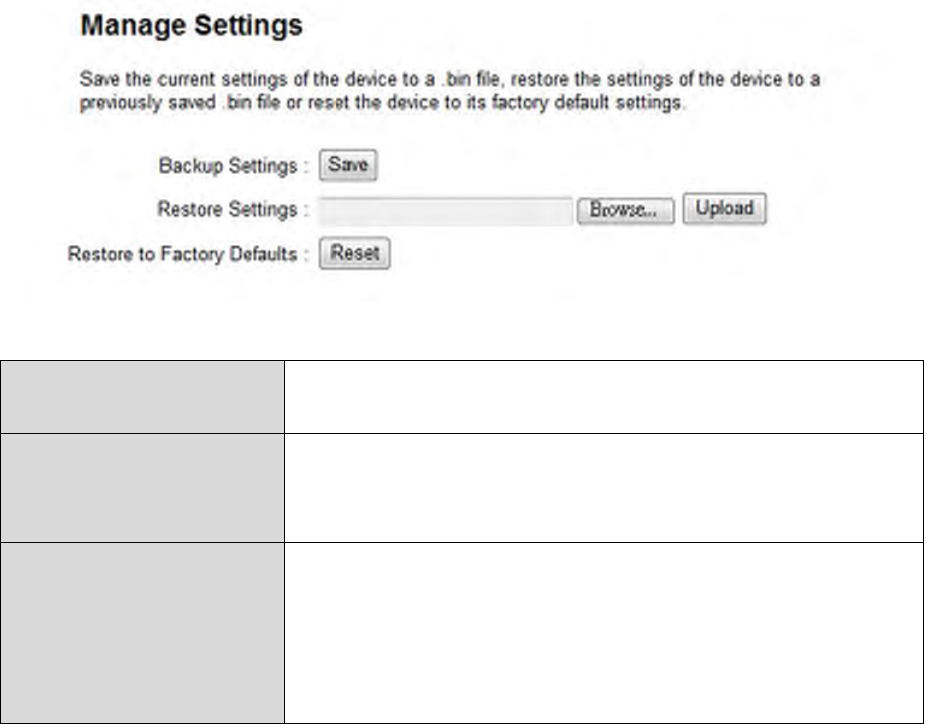Click the Restore Settings label

228,210
